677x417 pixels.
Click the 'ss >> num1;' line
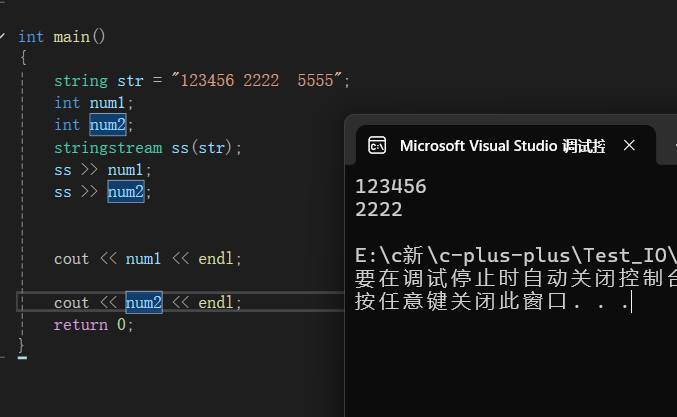point(103,170)
